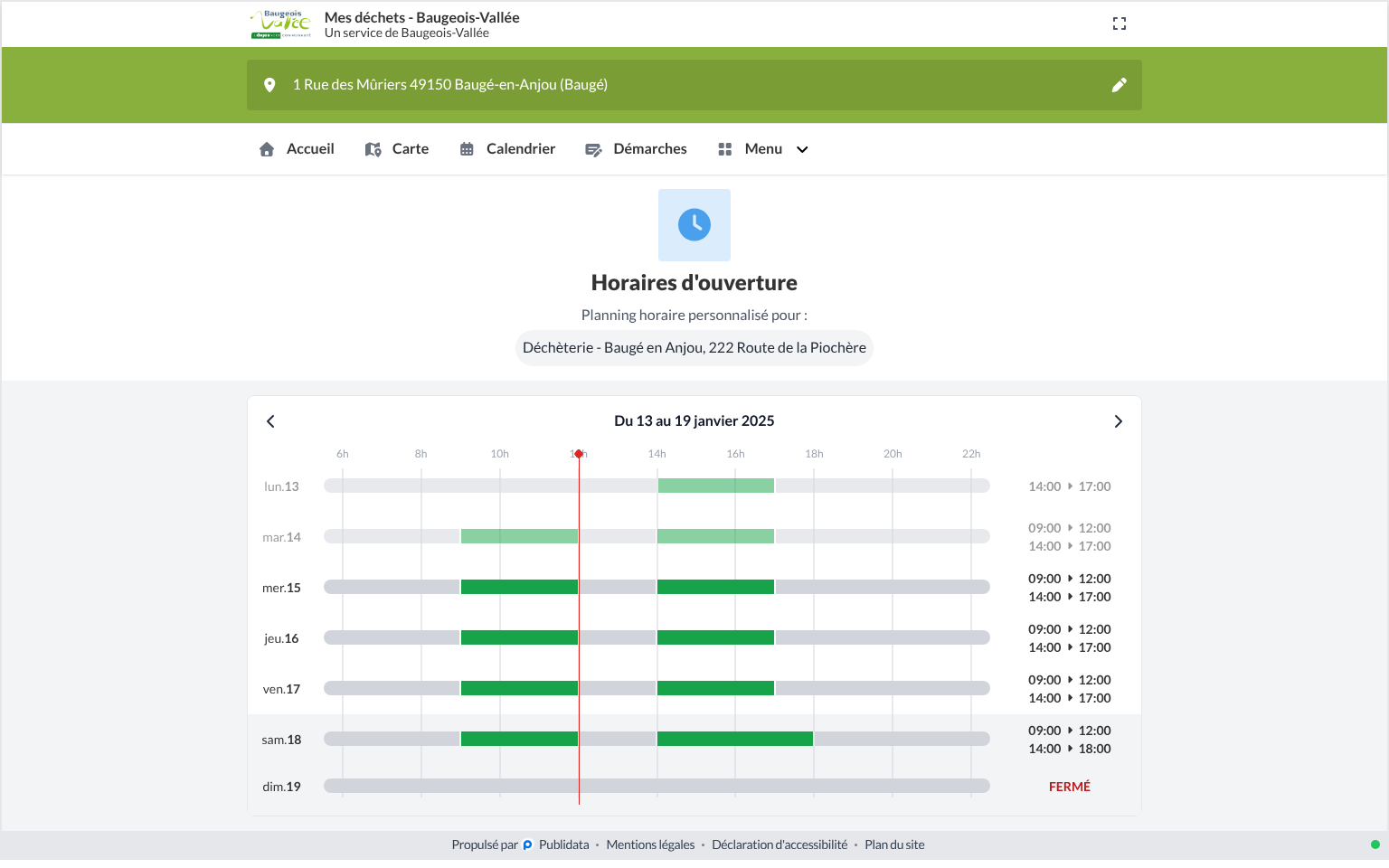Click the Publidata logo icon

pos(527,845)
